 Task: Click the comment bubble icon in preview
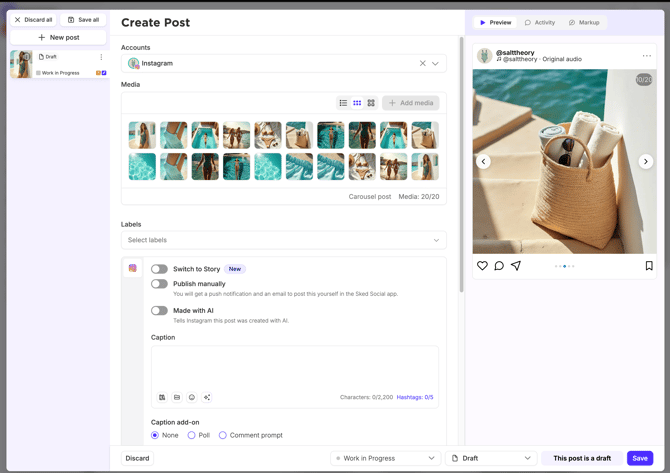(499, 266)
